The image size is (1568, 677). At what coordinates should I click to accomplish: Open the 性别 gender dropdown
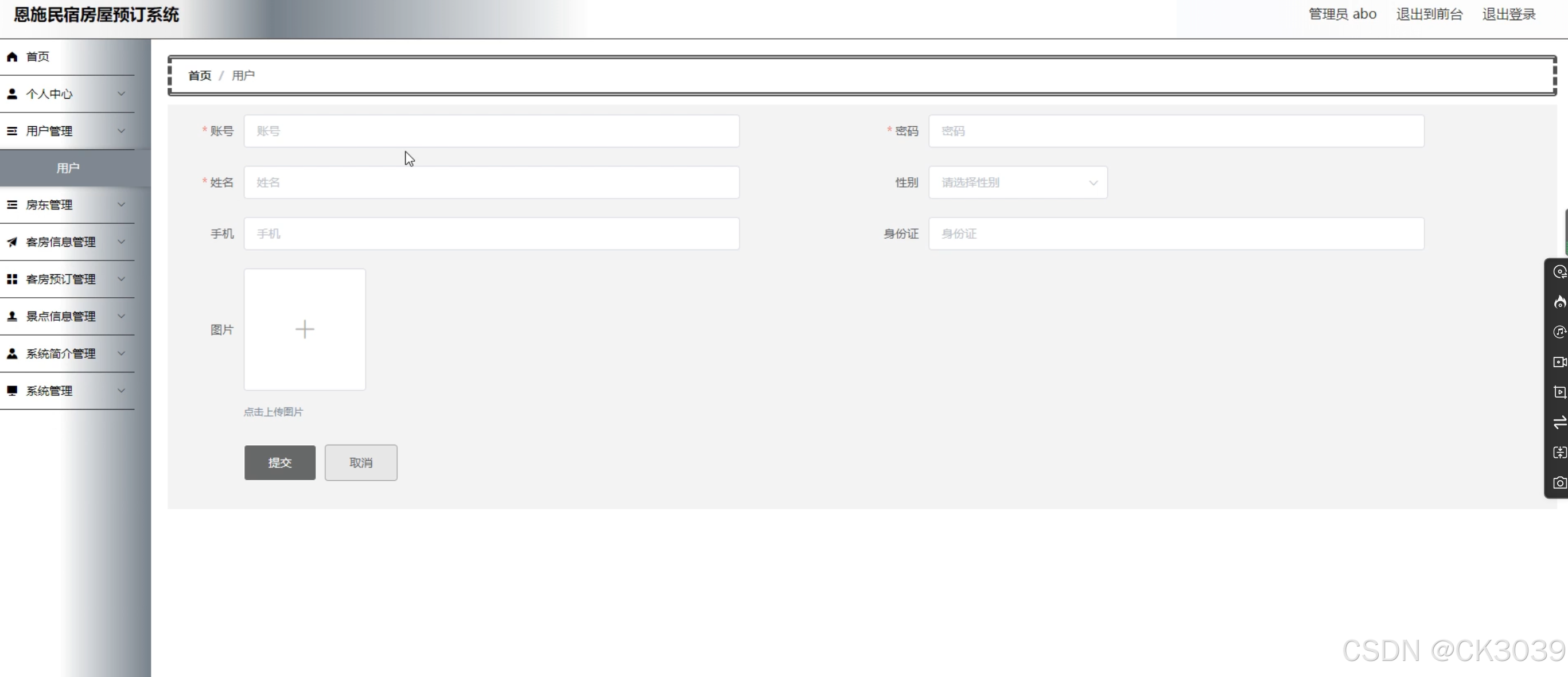point(1017,182)
